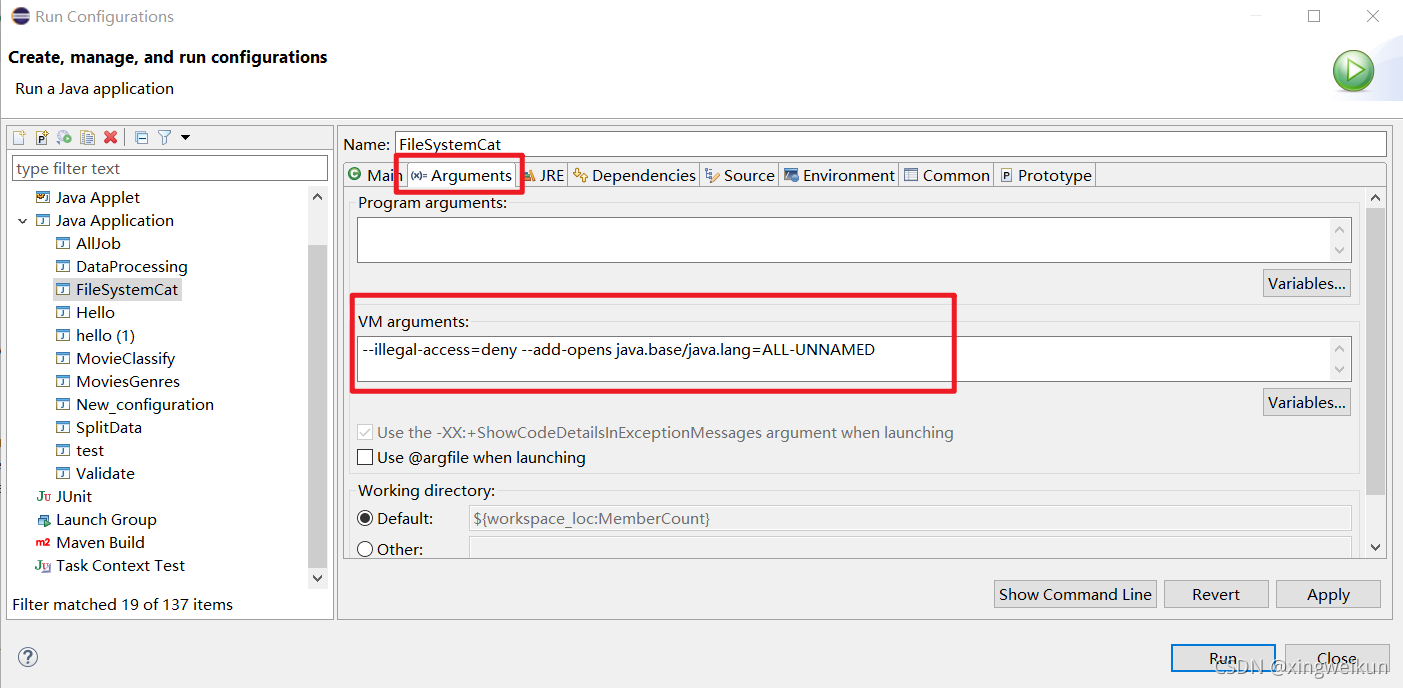1403x688 pixels.
Task: Collapse the Java Application tree node
Action: tap(22, 220)
